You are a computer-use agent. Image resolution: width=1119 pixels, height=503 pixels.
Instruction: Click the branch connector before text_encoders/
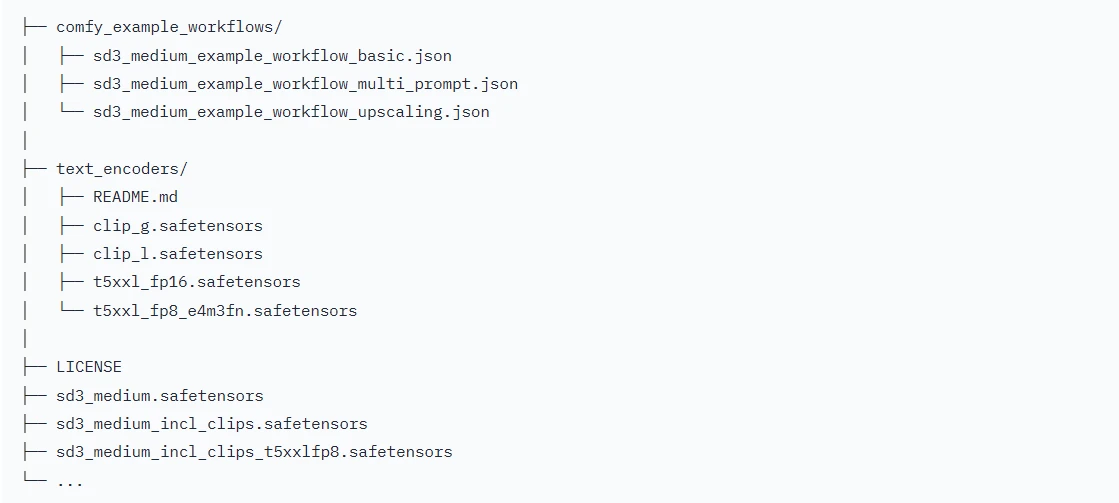pyautogui.click(x=33, y=169)
